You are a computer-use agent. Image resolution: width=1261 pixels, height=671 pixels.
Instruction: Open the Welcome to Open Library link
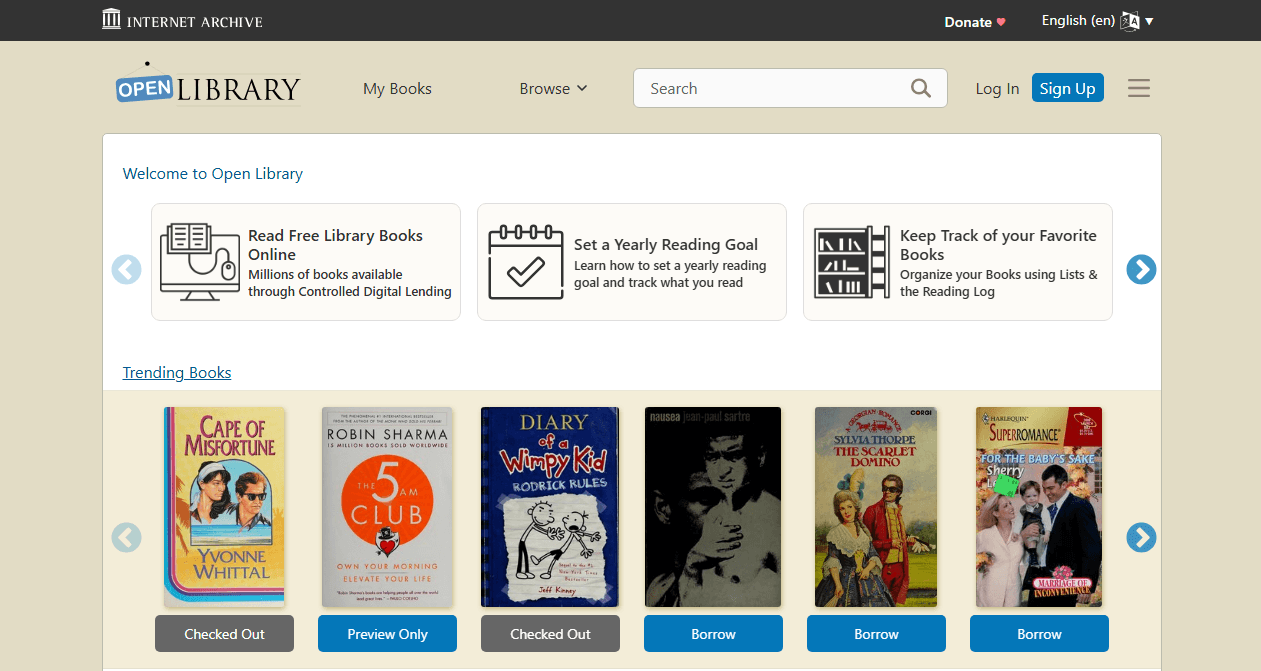pyautogui.click(x=212, y=173)
